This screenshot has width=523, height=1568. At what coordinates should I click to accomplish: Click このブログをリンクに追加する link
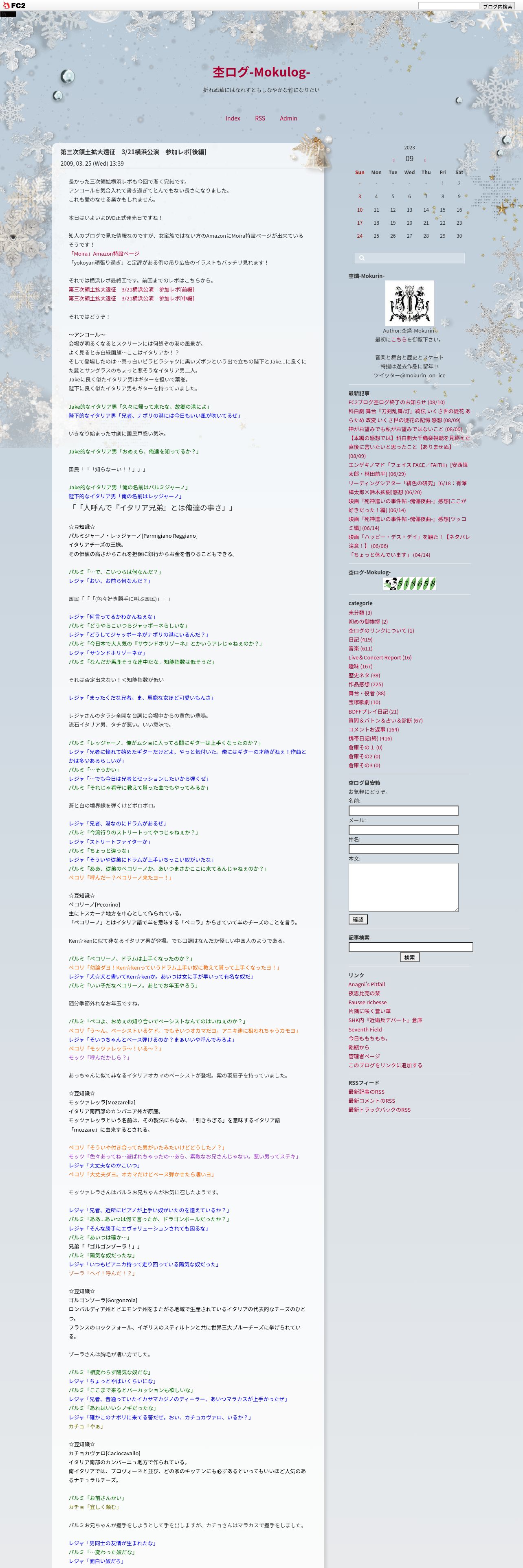[x=385, y=1065]
